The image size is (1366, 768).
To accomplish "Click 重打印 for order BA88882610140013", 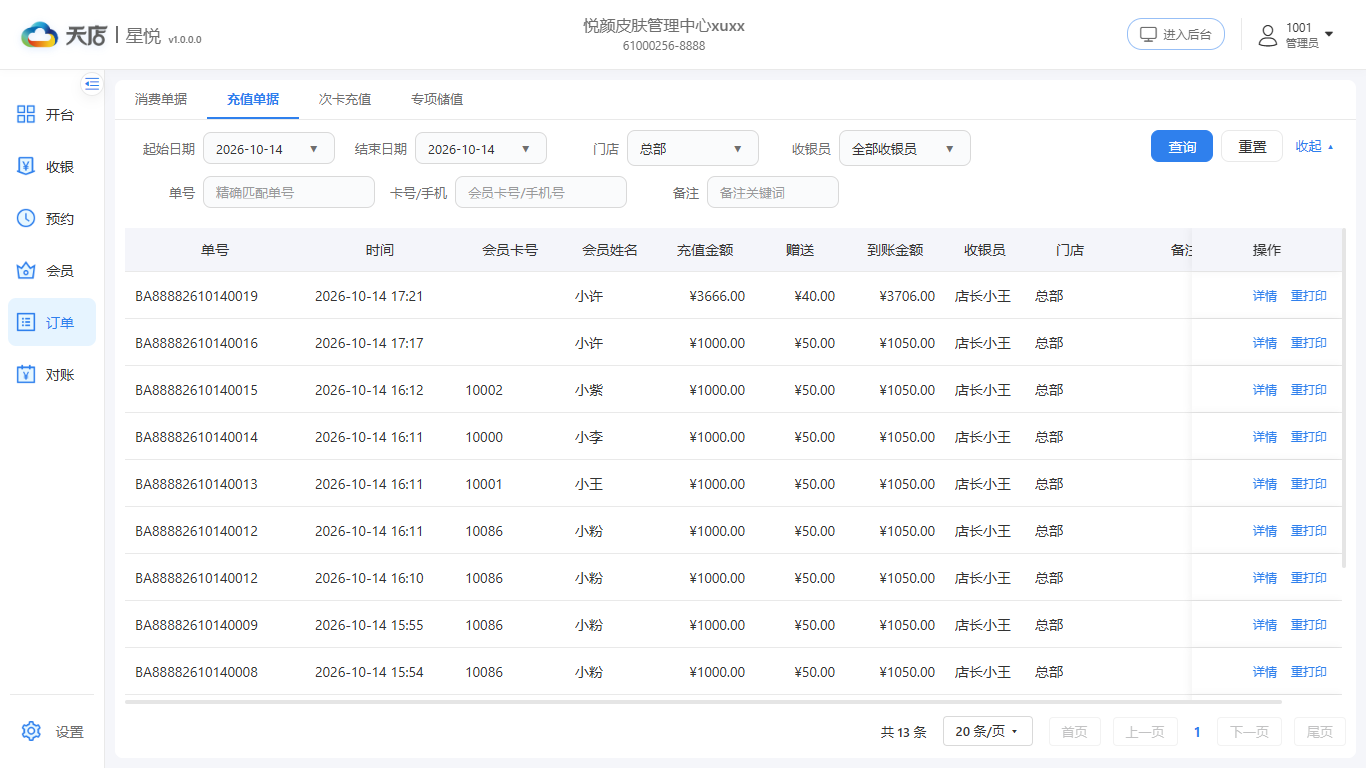I will click(1309, 484).
